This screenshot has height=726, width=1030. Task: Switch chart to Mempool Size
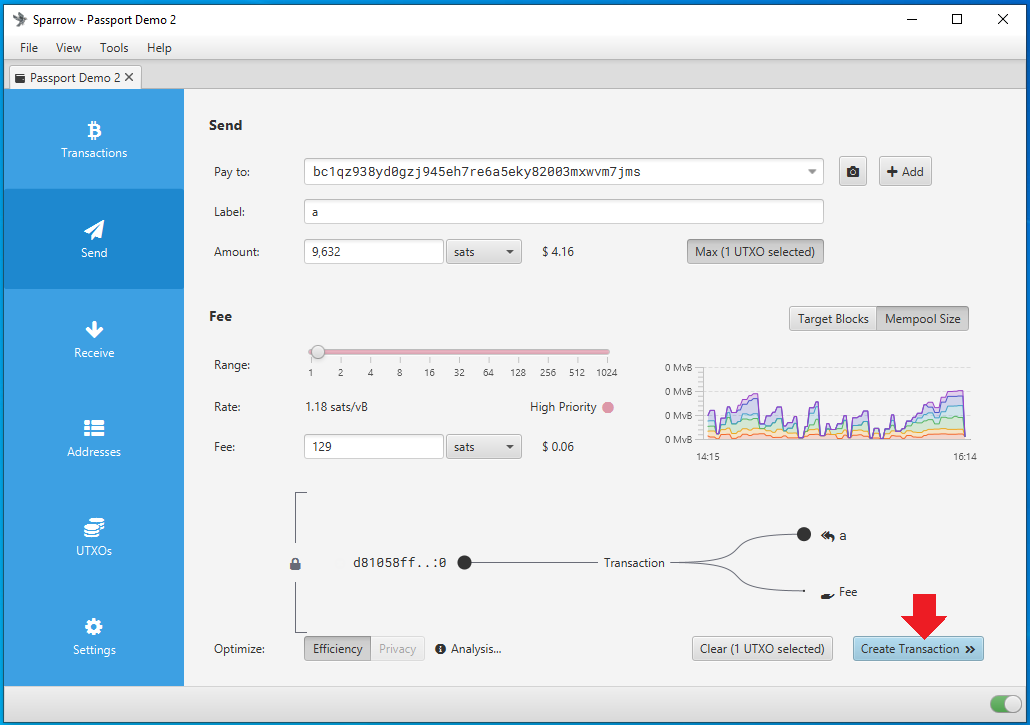(922, 319)
